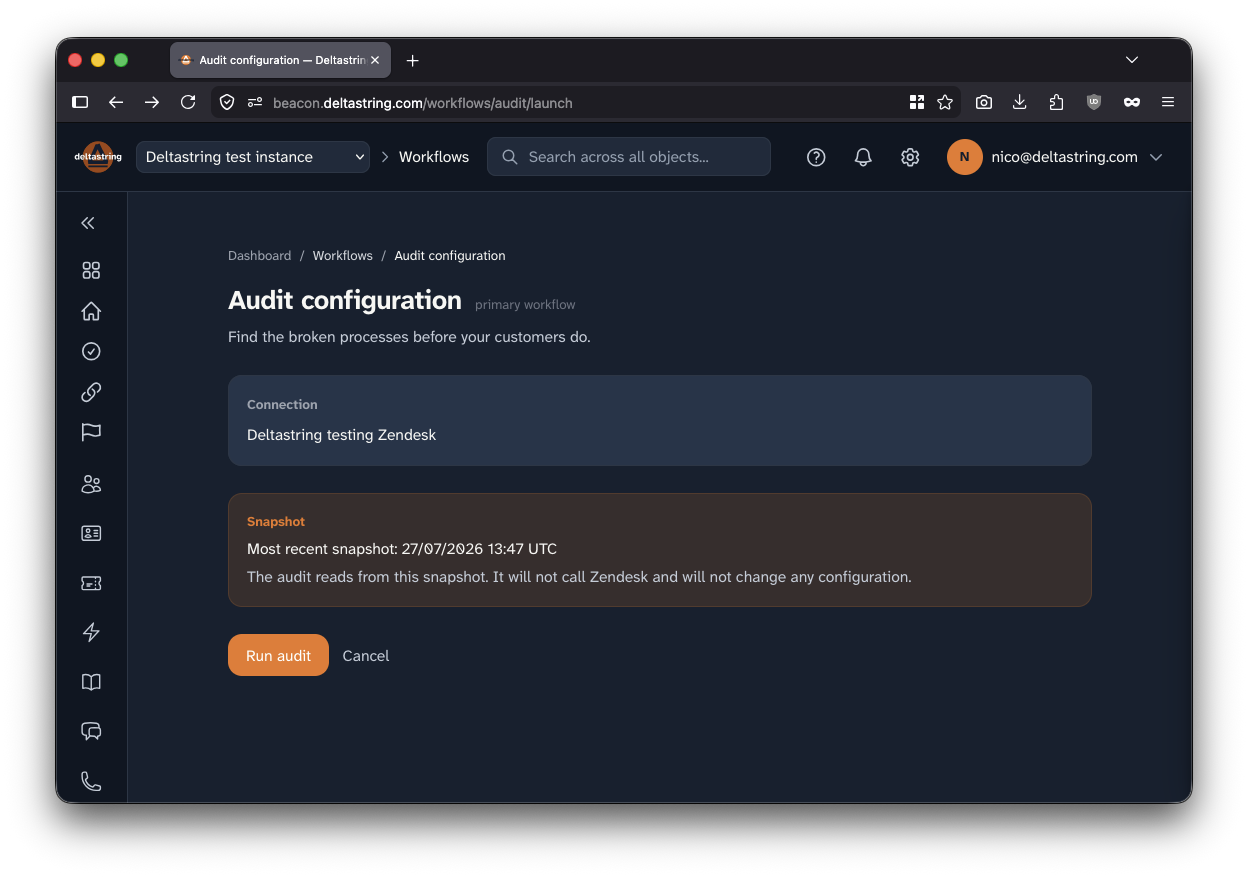Click 'Find the broken processes' tagline
This screenshot has height=877, width=1248.
pyautogui.click(x=409, y=337)
